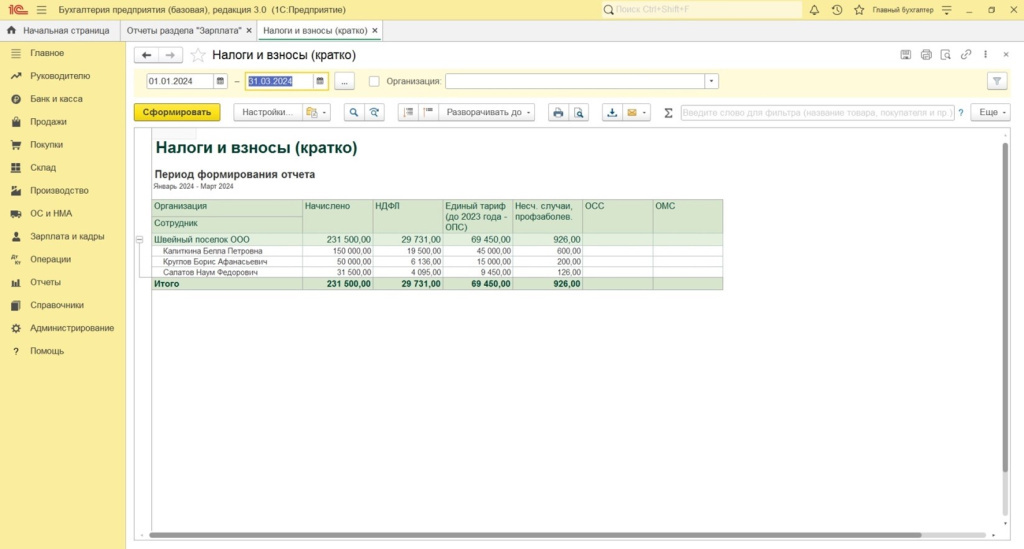The height and width of the screenshot is (549, 1024).
Task: Open notifications bell in title bar
Action: click(814, 9)
